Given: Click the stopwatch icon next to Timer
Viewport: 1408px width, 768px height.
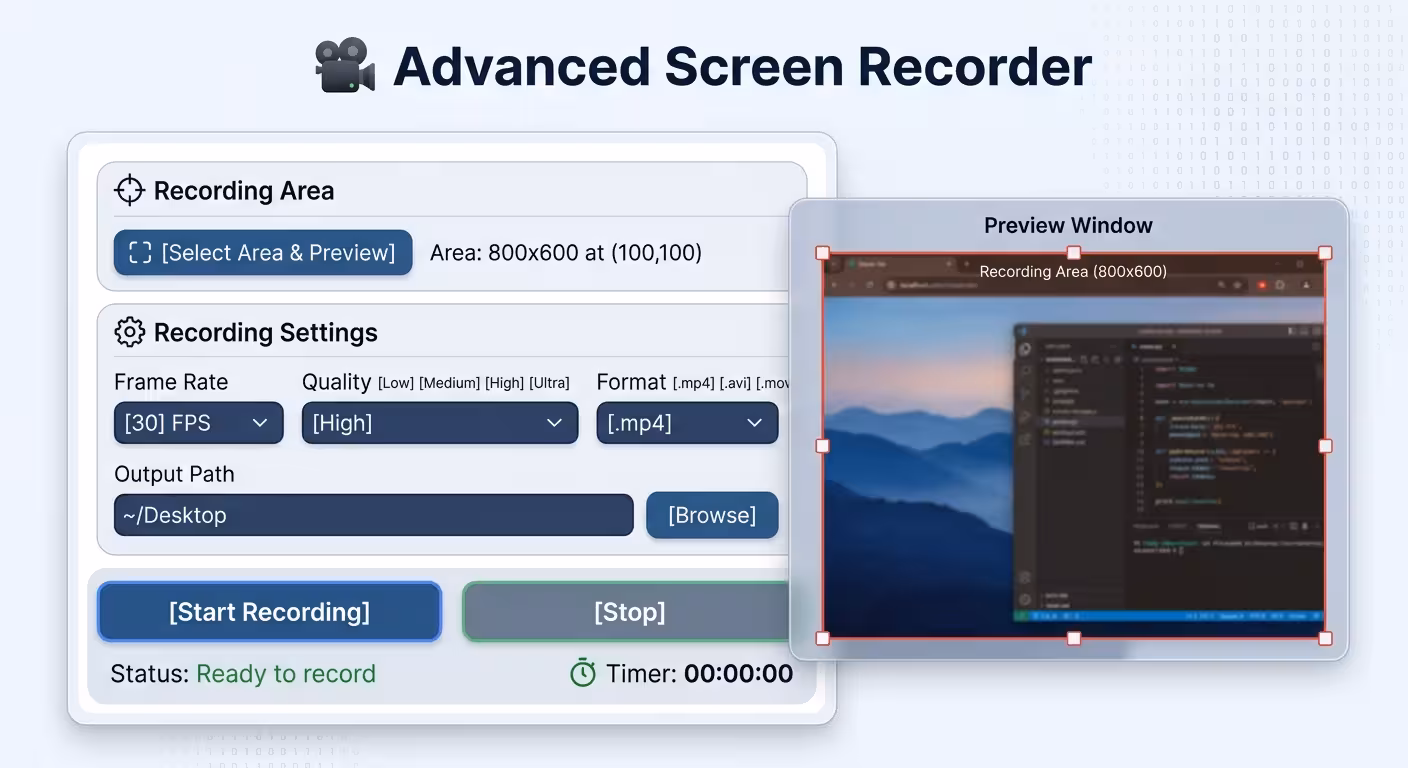Looking at the screenshot, I should (x=583, y=673).
